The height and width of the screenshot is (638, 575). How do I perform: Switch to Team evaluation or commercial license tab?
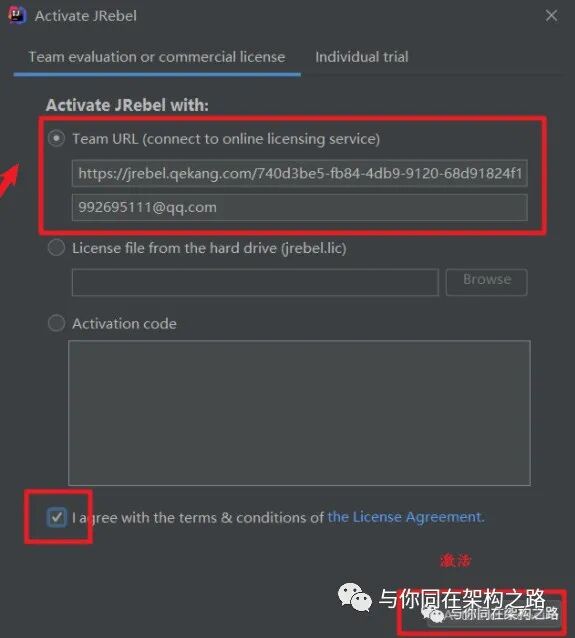pos(157,57)
